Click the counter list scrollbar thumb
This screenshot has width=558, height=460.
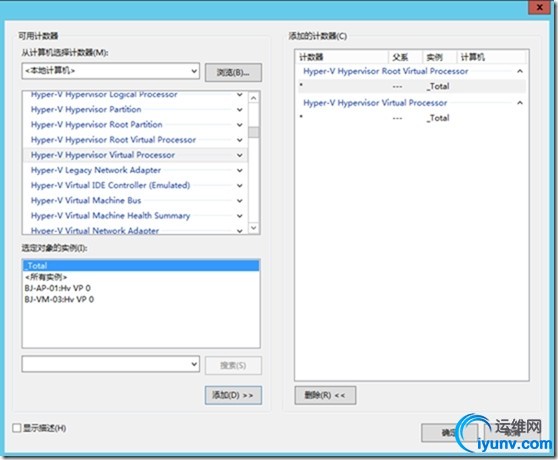(x=254, y=132)
